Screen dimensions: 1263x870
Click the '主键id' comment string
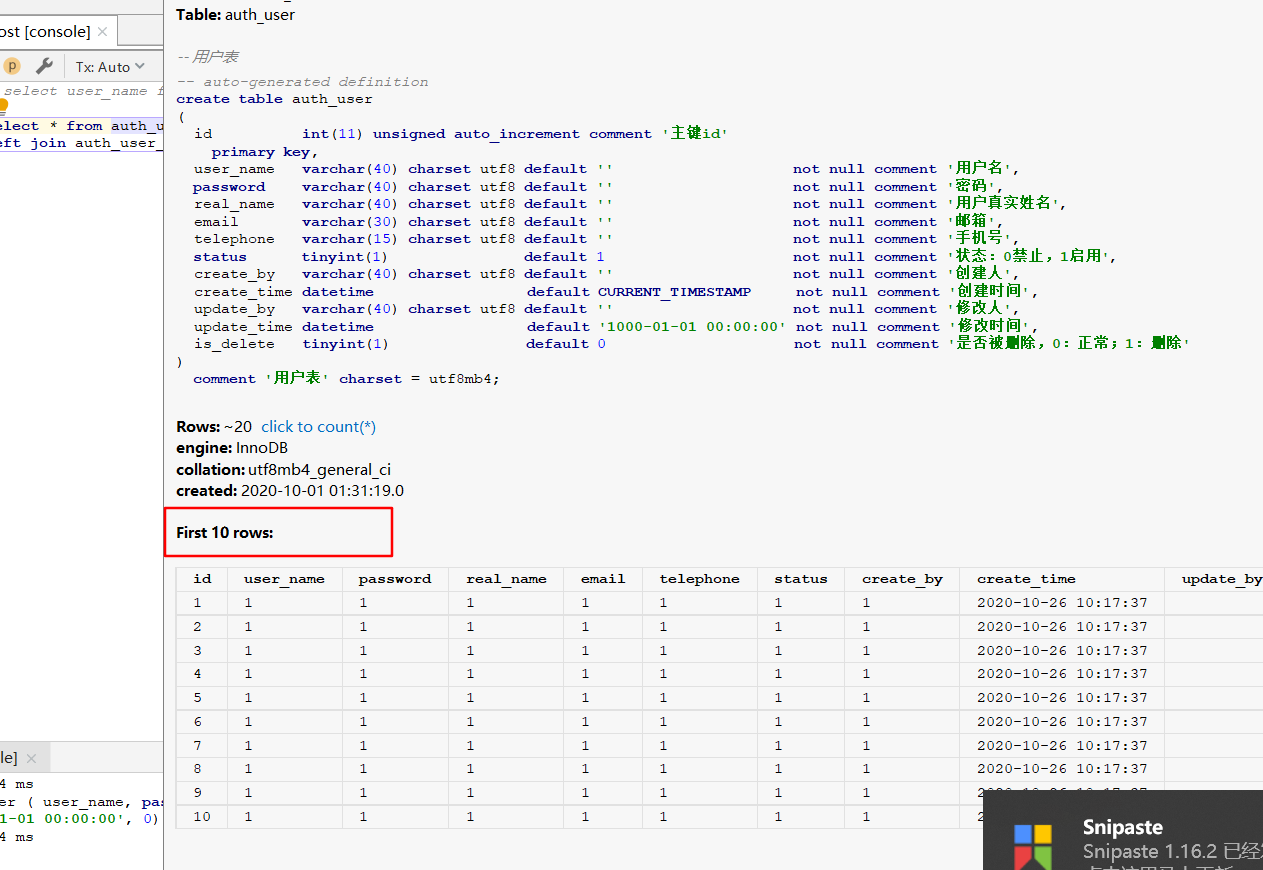695,134
